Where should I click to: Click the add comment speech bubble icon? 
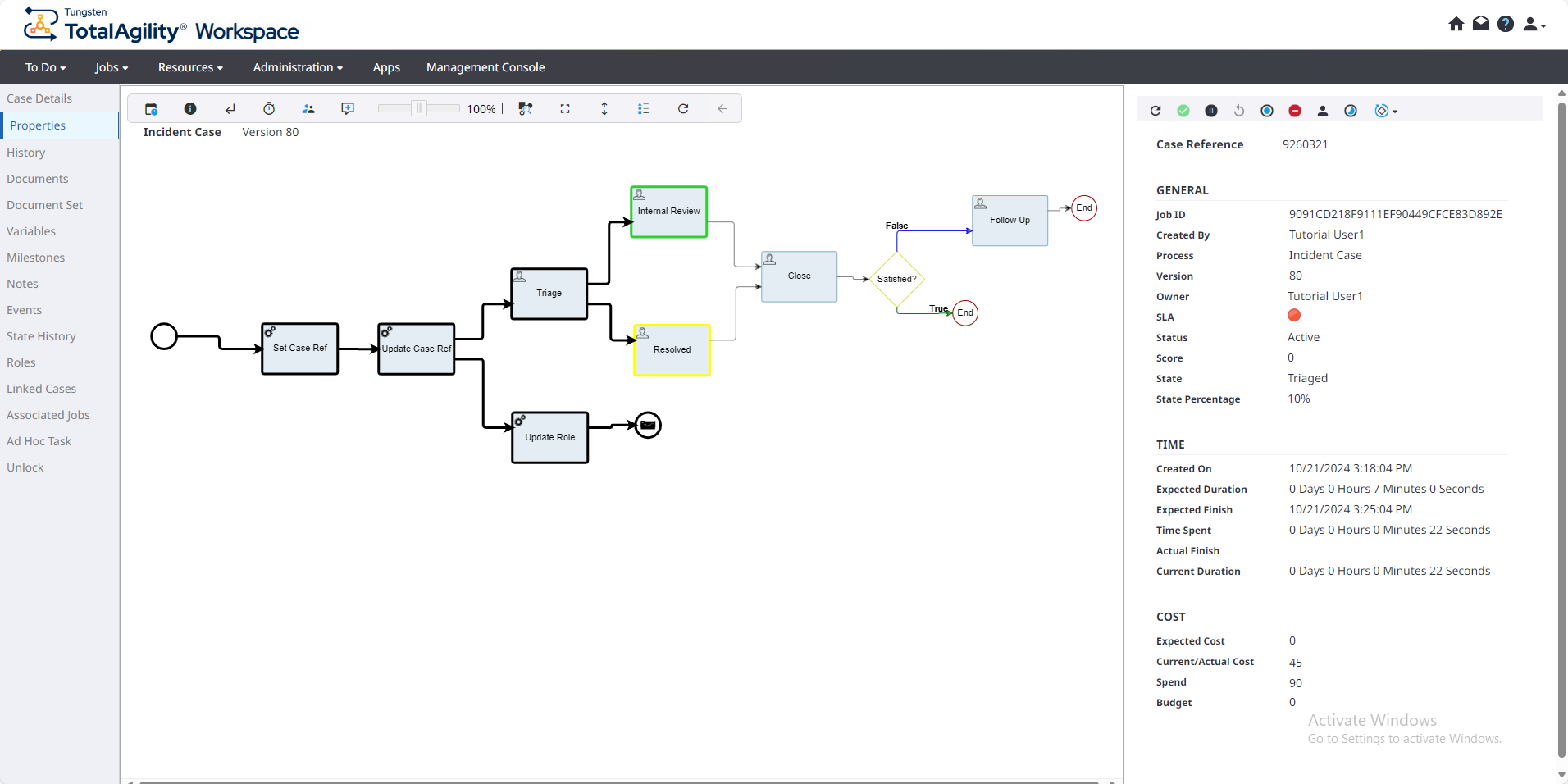(x=348, y=109)
